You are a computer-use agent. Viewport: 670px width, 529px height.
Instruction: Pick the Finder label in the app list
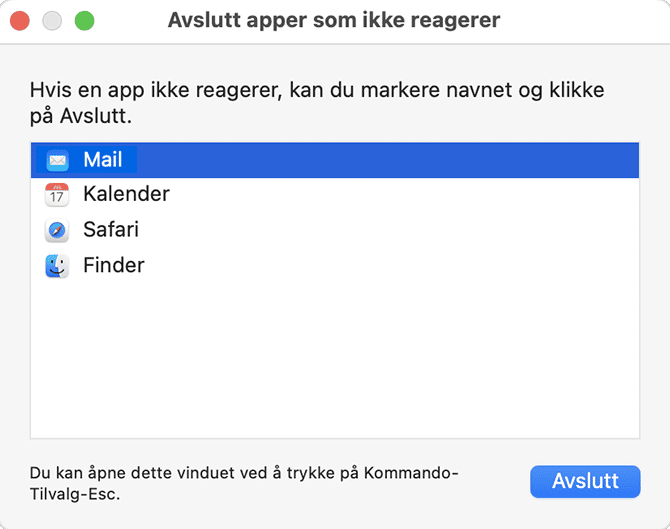[114, 265]
